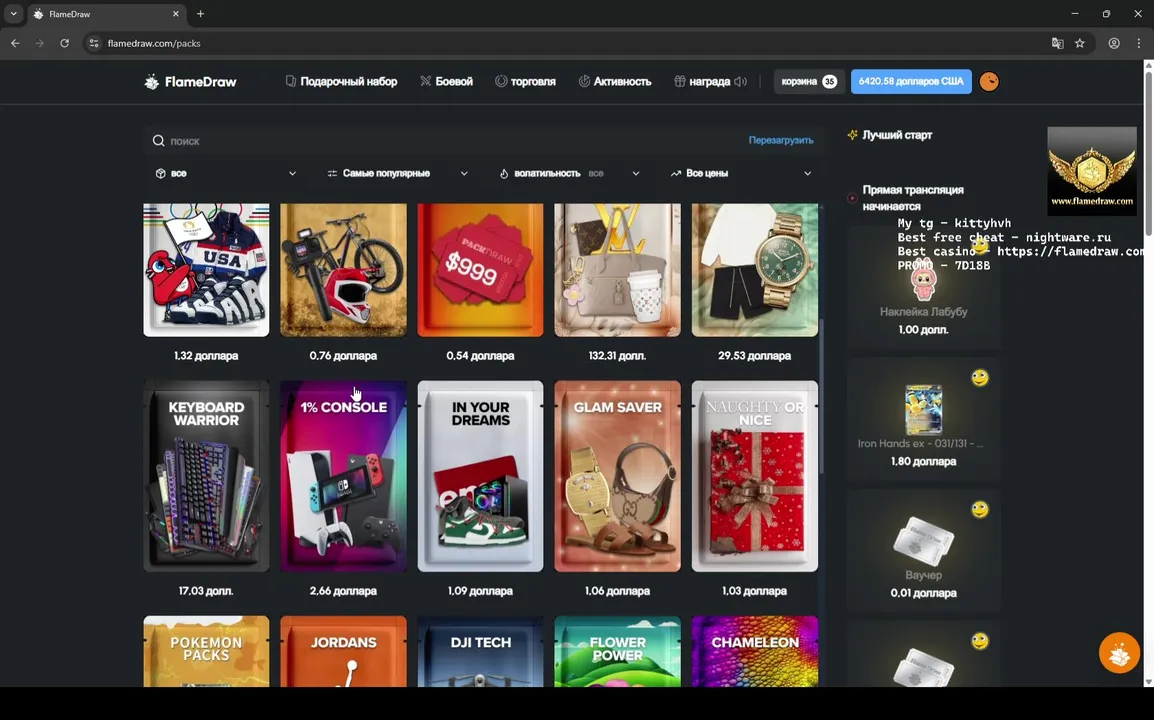Expand the все category dropdown
Screen dimensions: 1154x720
click(226, 174)
